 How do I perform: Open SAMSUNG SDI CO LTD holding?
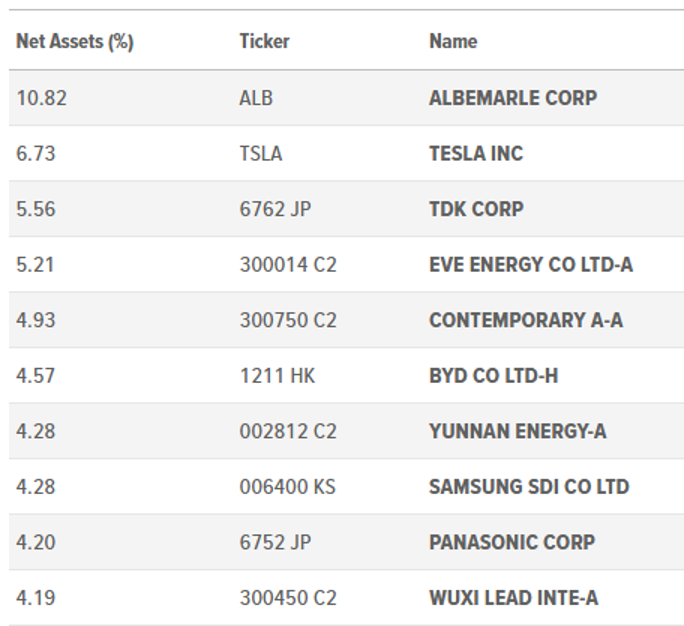(x=529, y=487)
